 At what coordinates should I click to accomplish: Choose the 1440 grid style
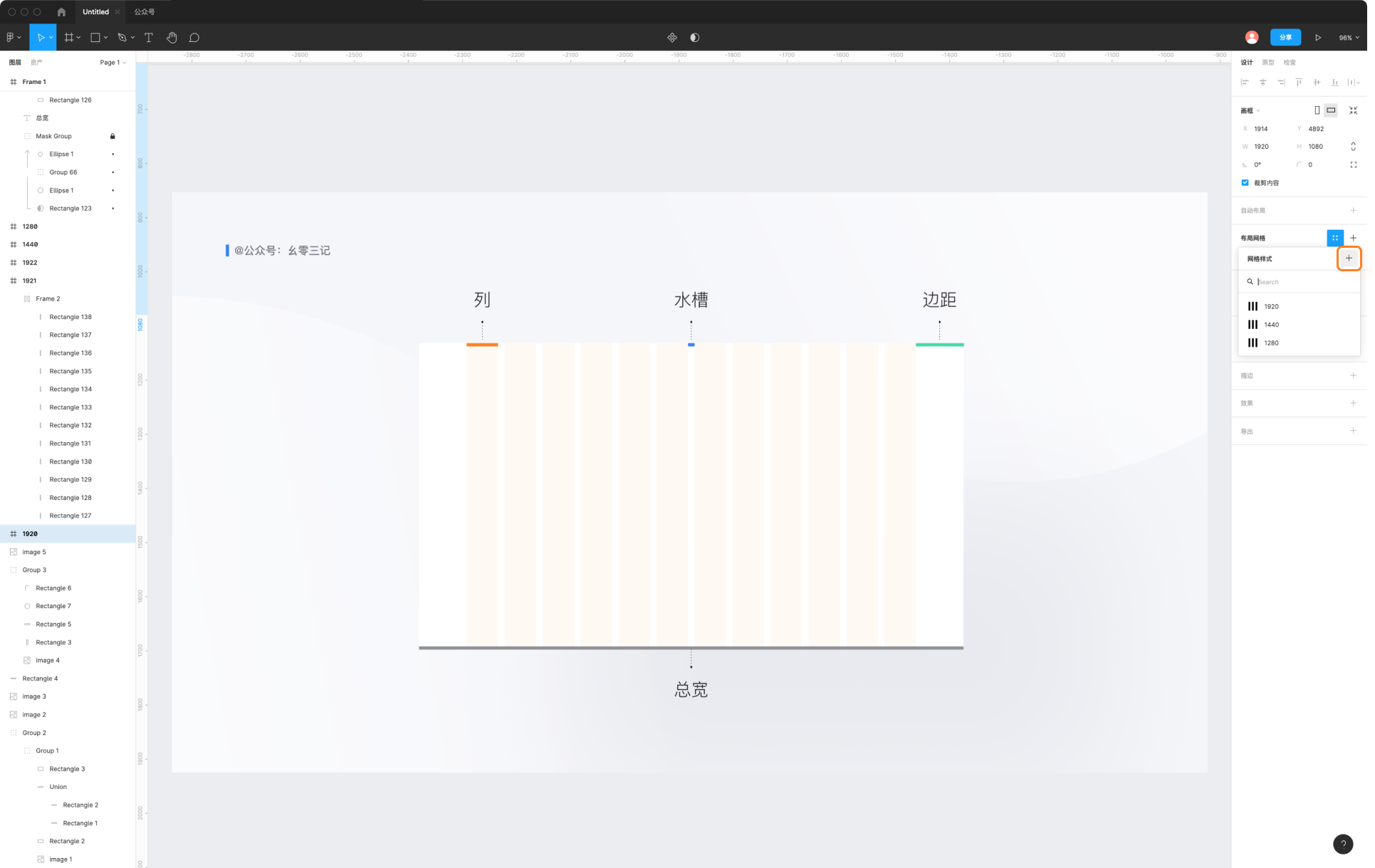point(1271,325)
